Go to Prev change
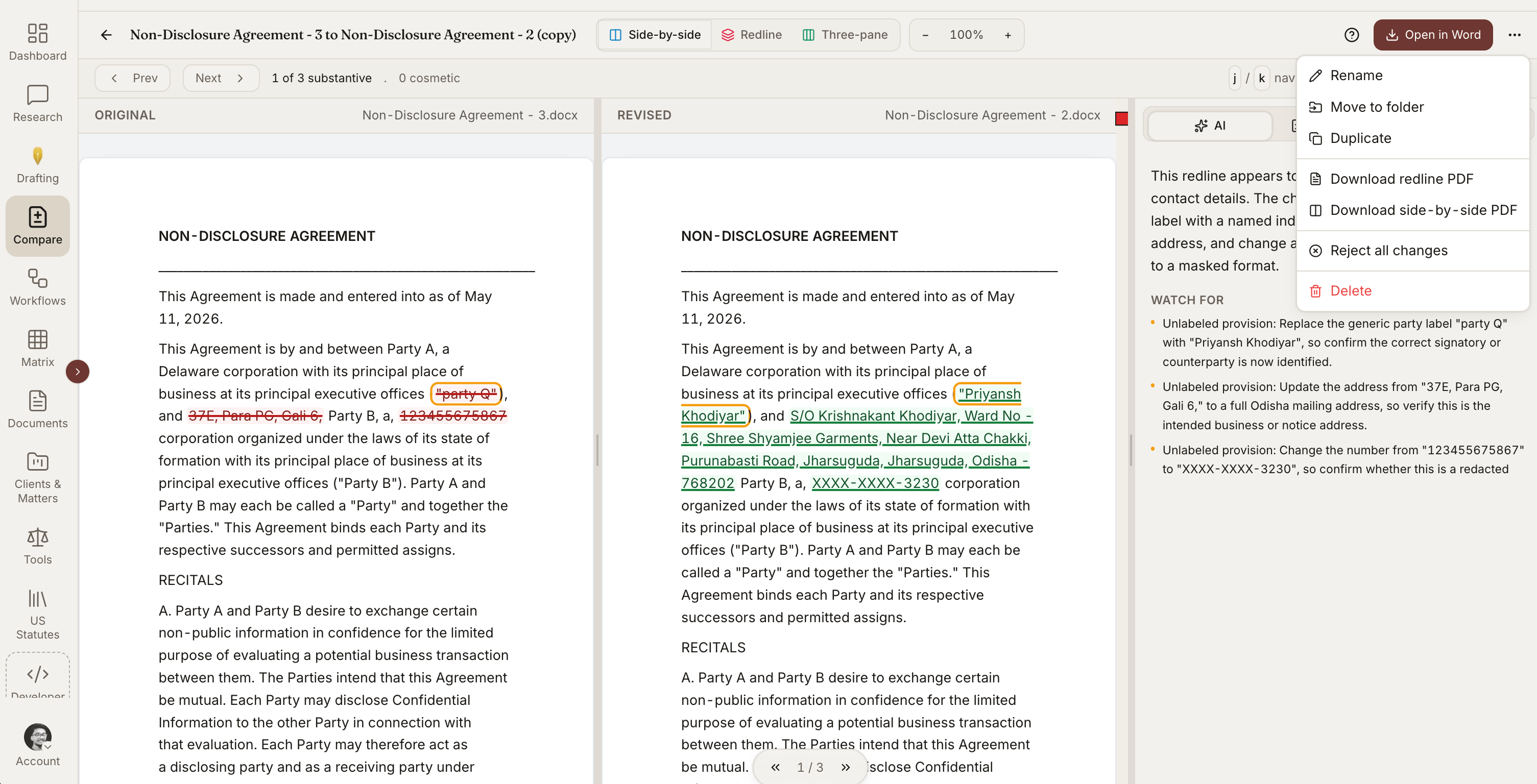The image size is (1537, 784). click(x=132, y=78)
